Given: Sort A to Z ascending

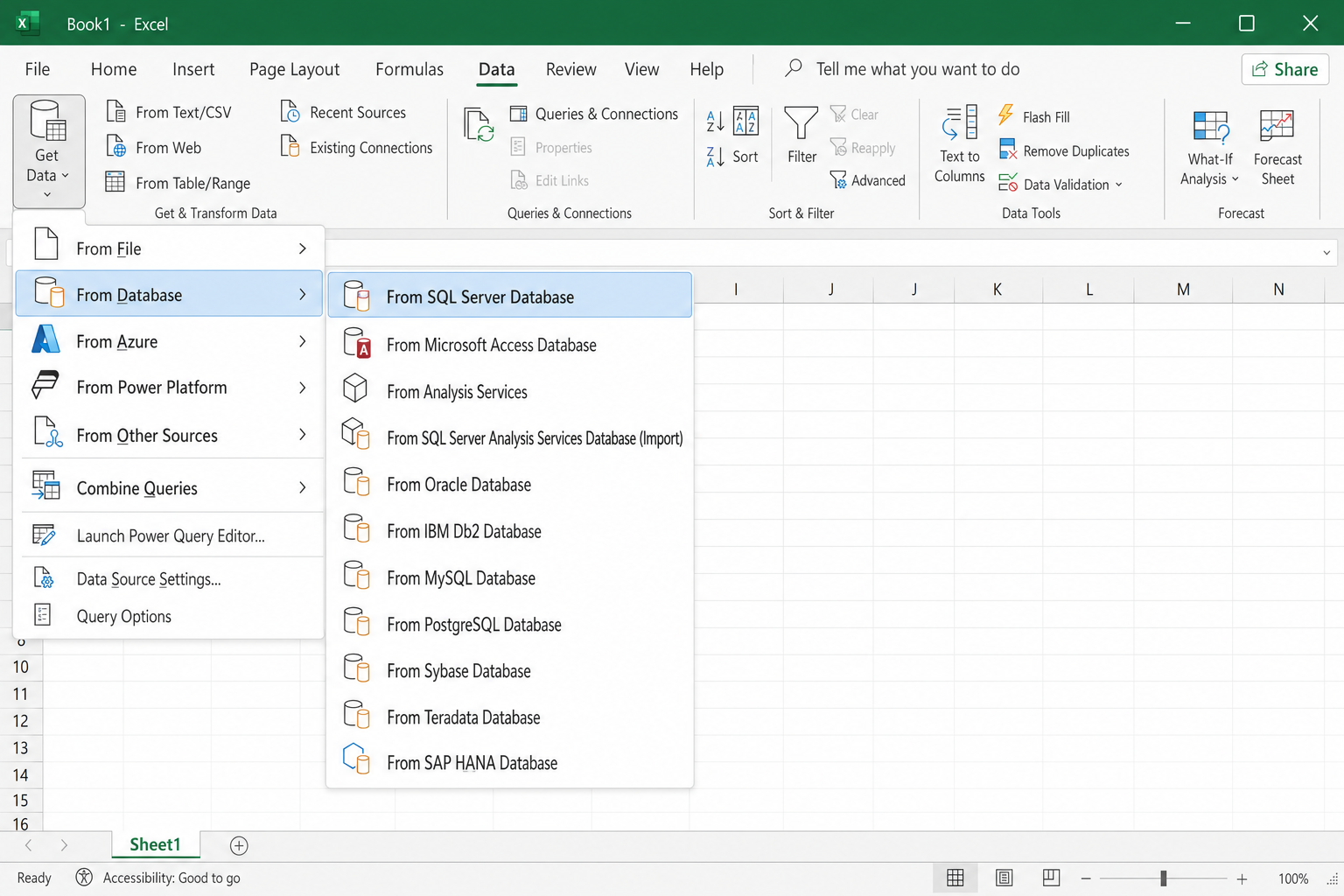Looking at the screenshot, I should (715, 121).
